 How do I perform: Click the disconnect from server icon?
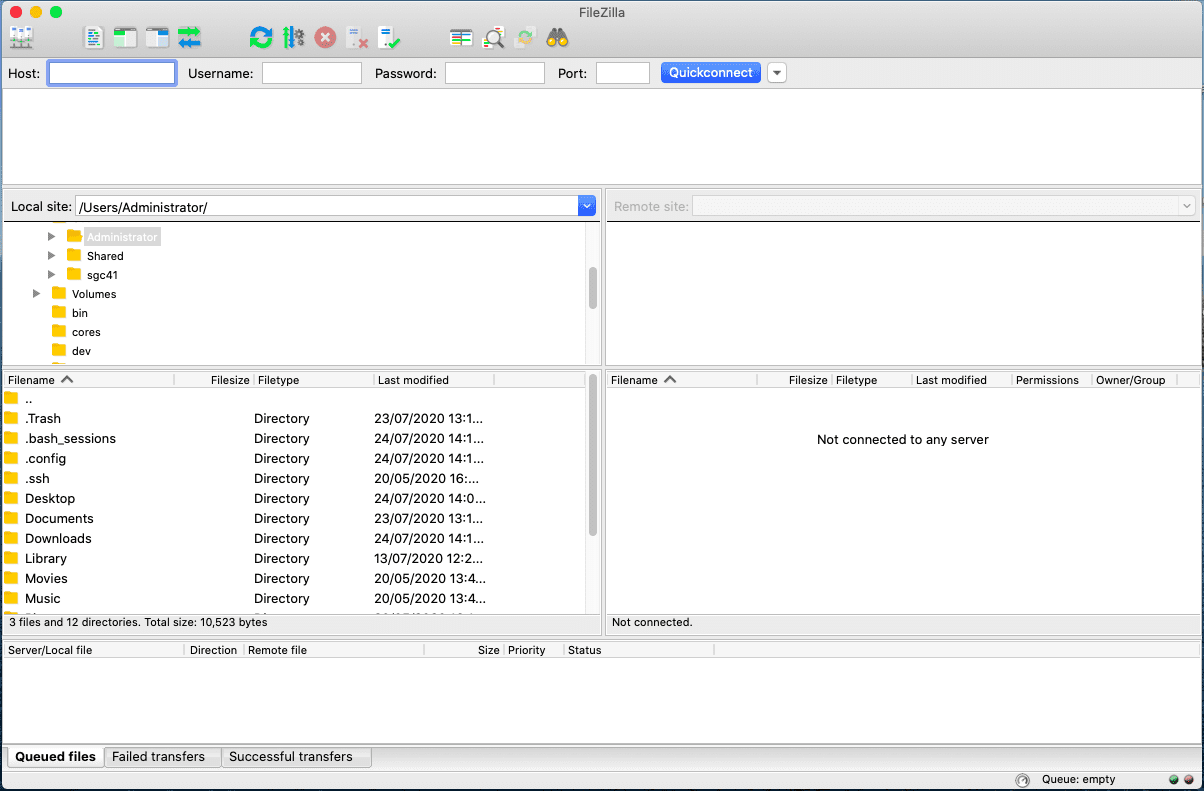point(357,38)
